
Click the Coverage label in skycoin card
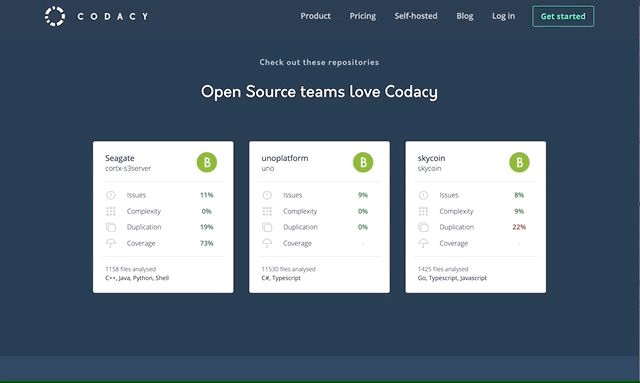pos(453,243)
